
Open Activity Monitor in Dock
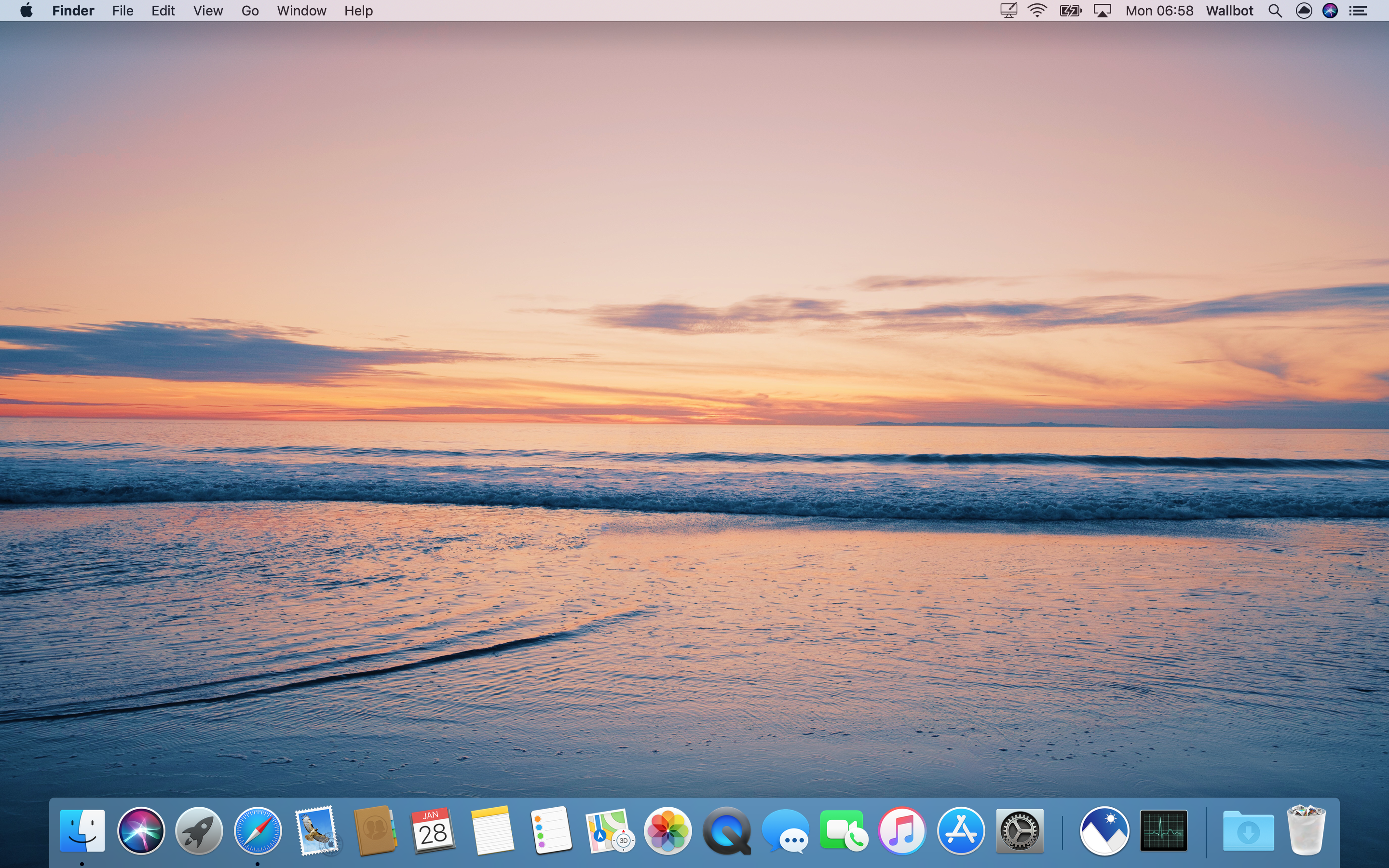click(1163, 830)
